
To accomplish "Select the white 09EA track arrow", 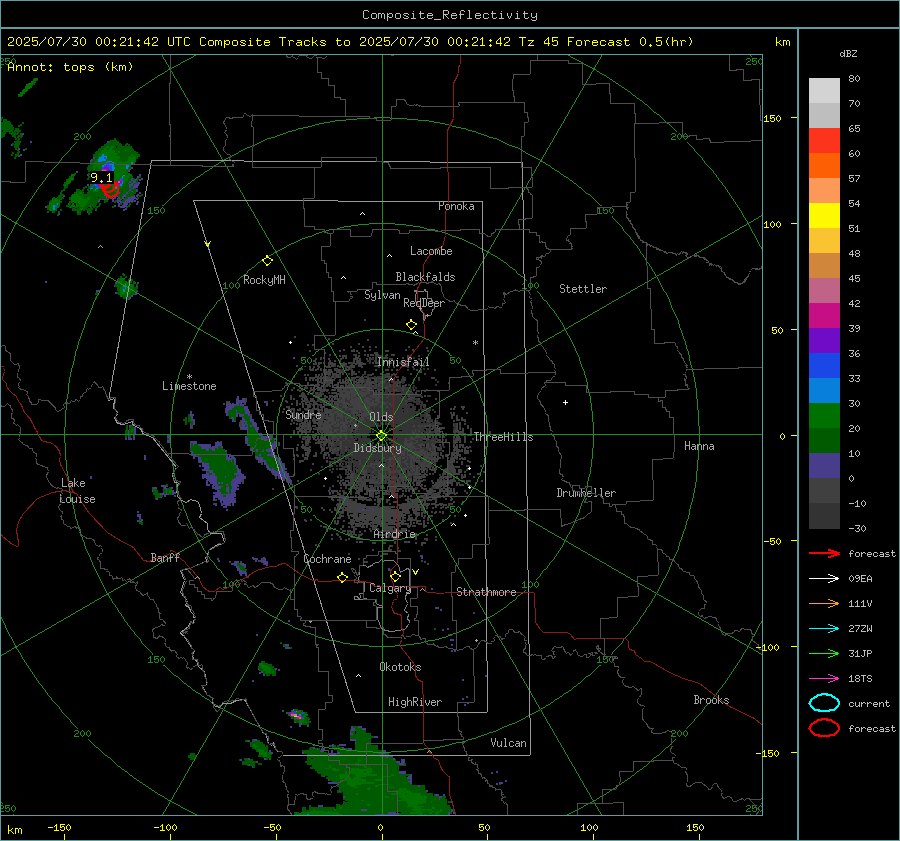I will 824,579.
